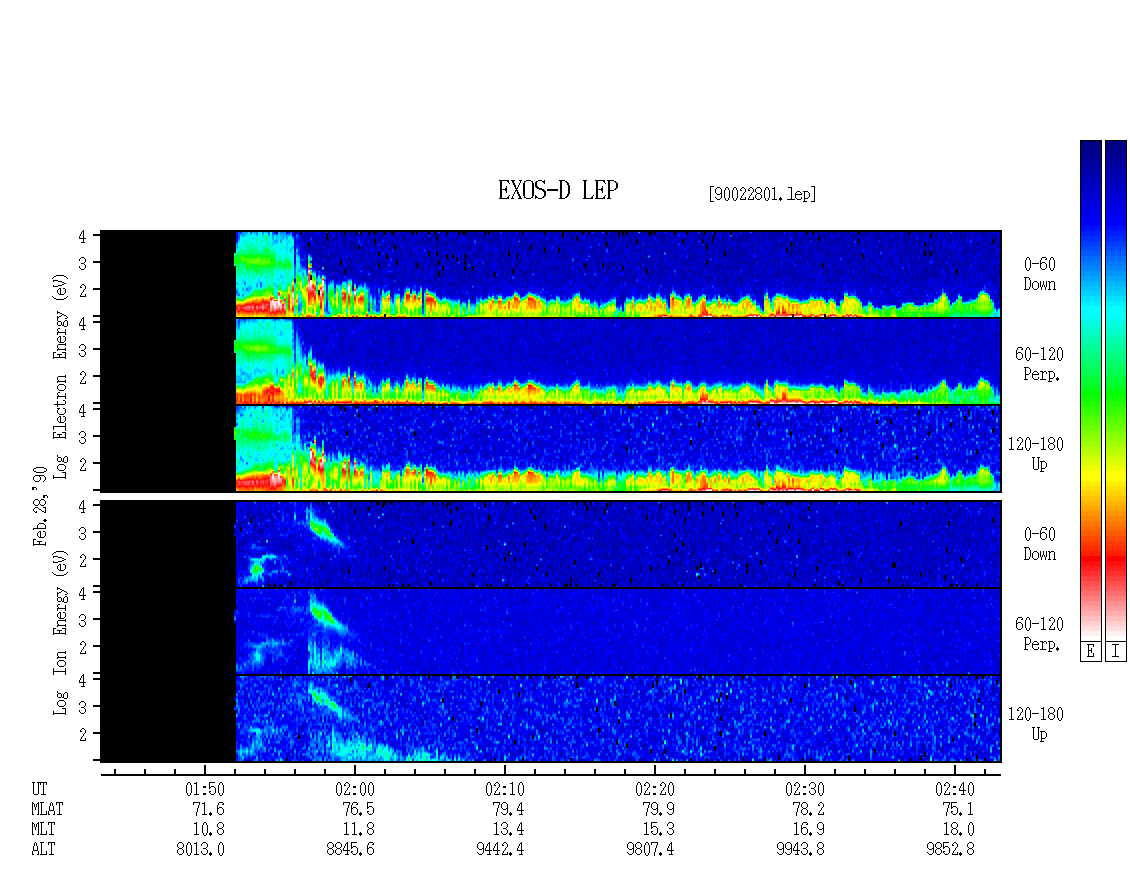1130x875 pixels.
Task: Click the UT row label
Action: pos(39,789)
